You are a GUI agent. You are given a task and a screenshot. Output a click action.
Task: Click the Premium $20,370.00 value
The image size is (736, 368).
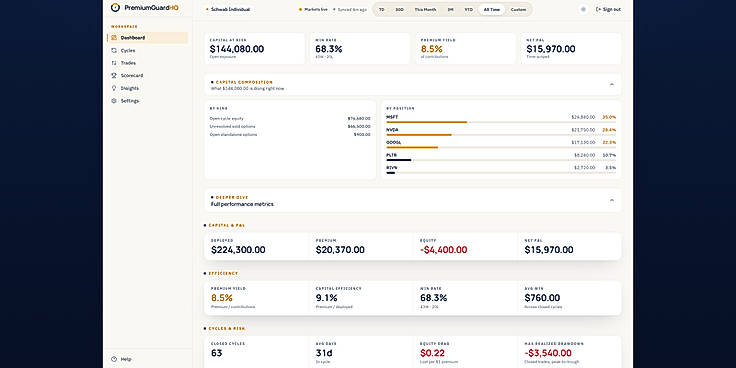tap(340, 250)
